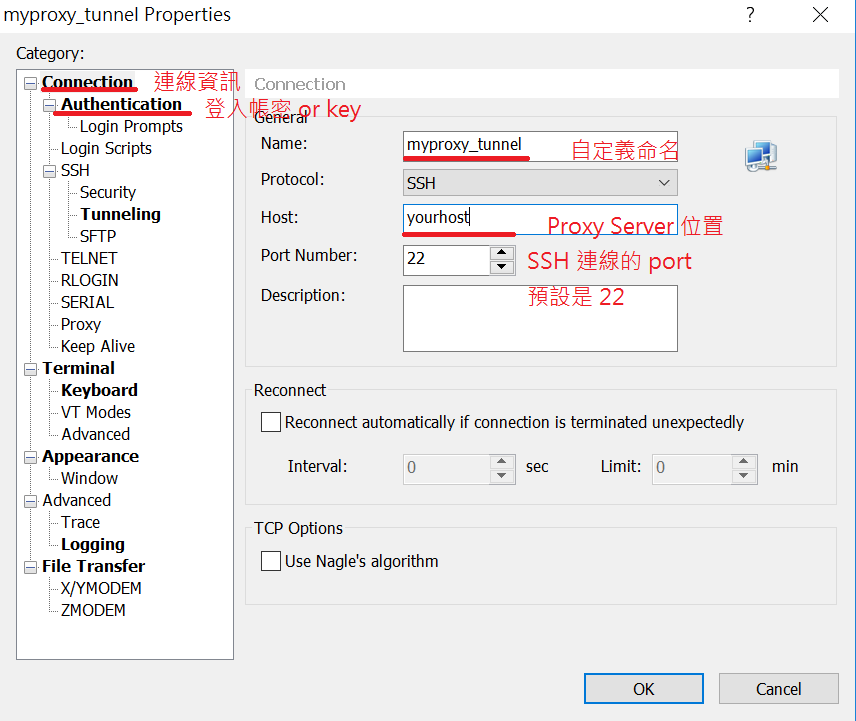This screenshot has height=721, width=856.
Task: Open SFTP settings
Action: click(x=98, y=236)
